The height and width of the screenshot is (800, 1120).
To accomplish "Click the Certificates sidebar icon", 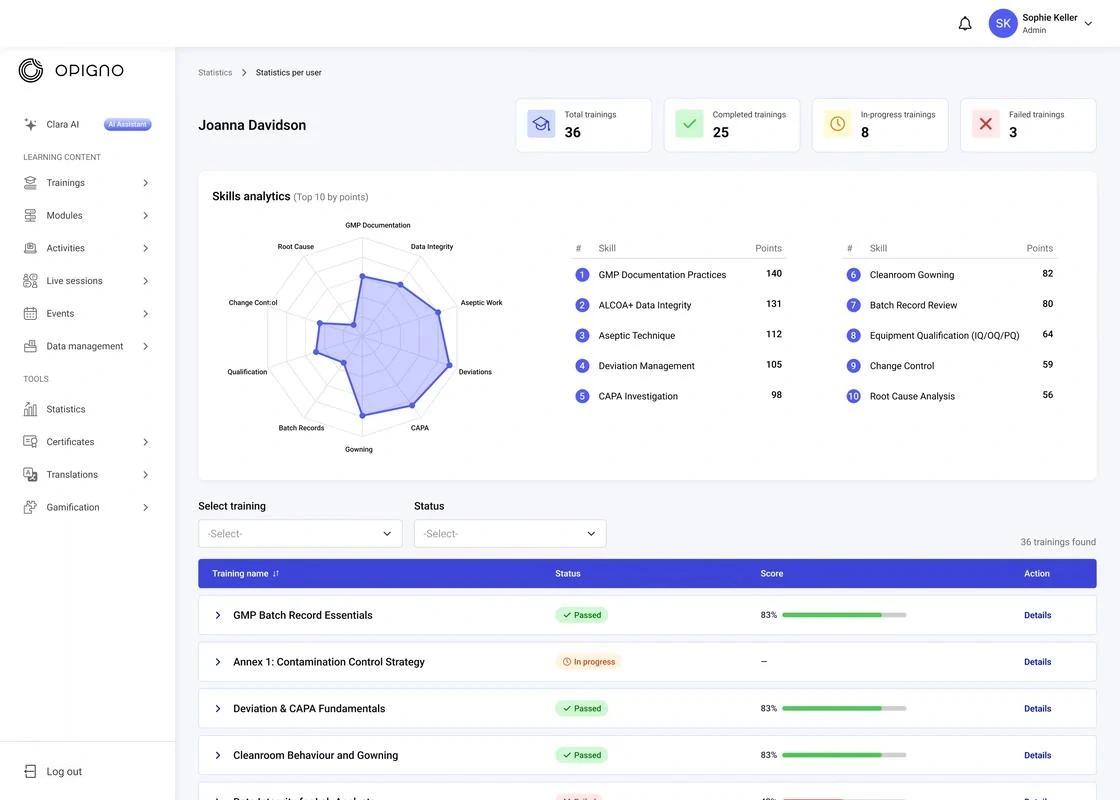I will click(x=30, y=441).
